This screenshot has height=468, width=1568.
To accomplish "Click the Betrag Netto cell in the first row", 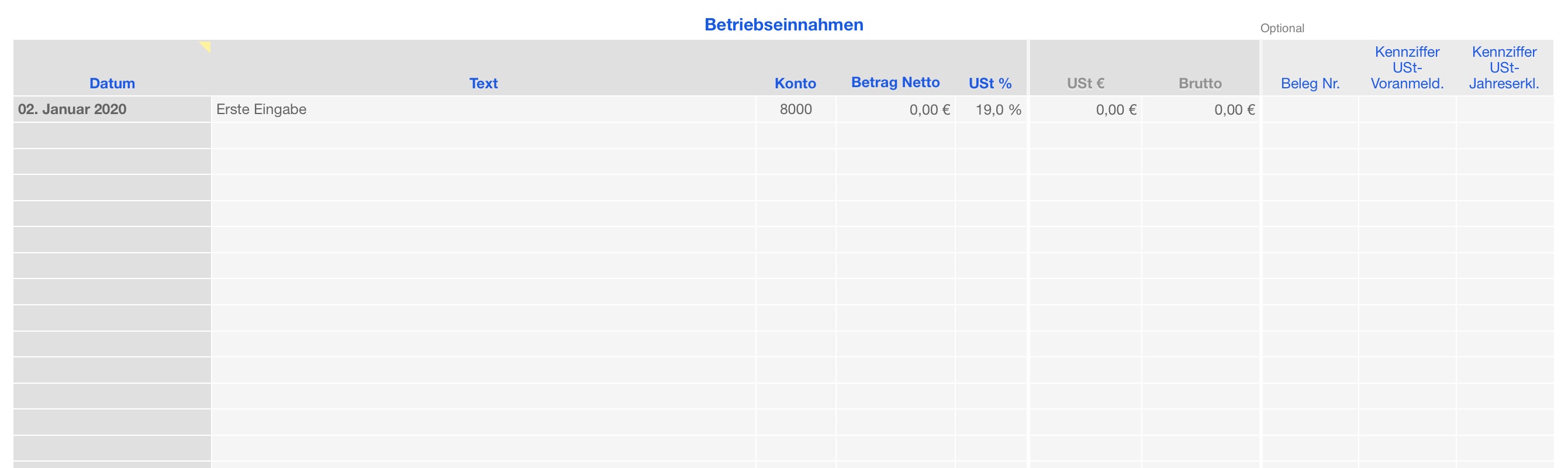I will coord(896,110).
